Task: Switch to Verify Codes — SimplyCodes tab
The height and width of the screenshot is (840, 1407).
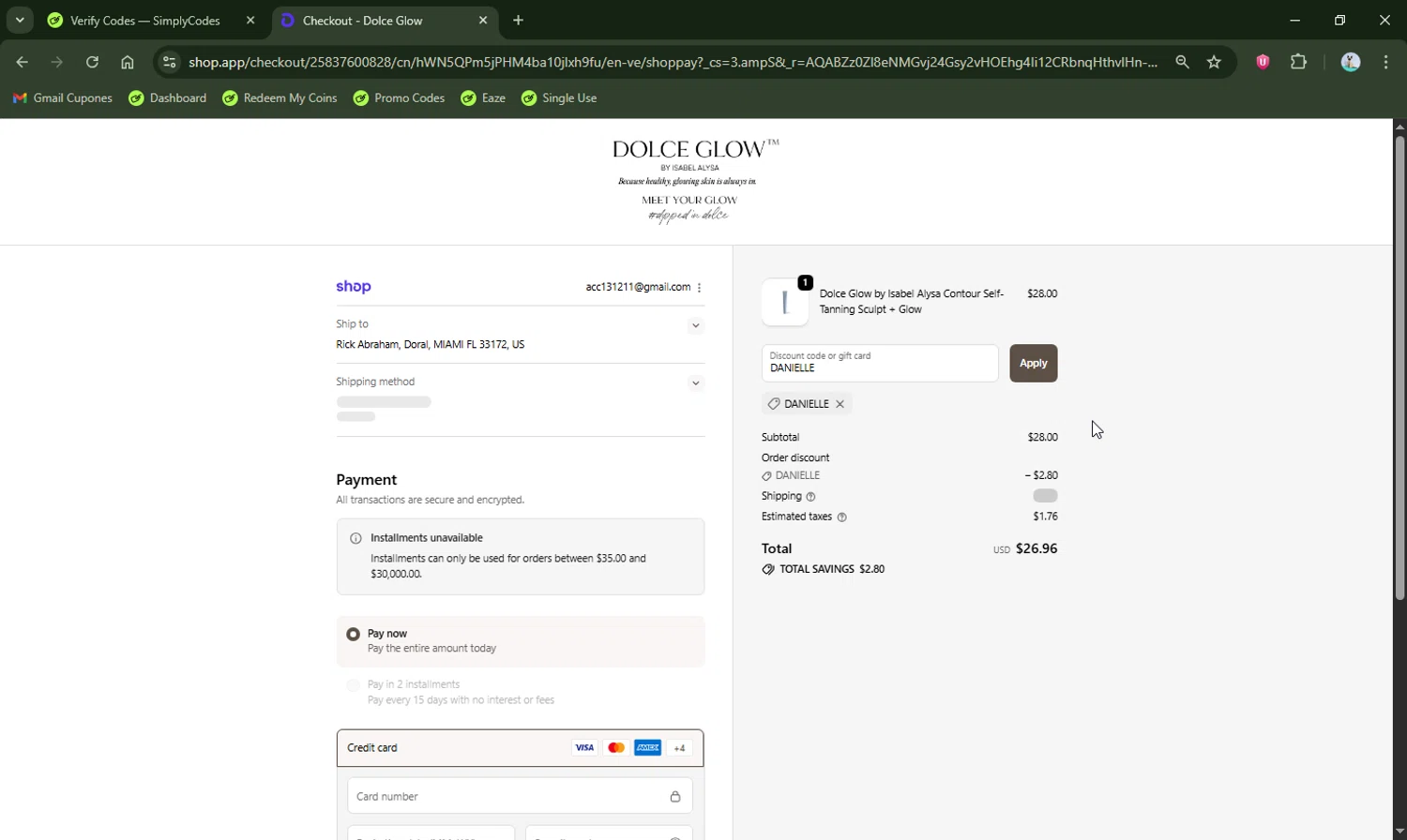Action: (x=145, y=21)
